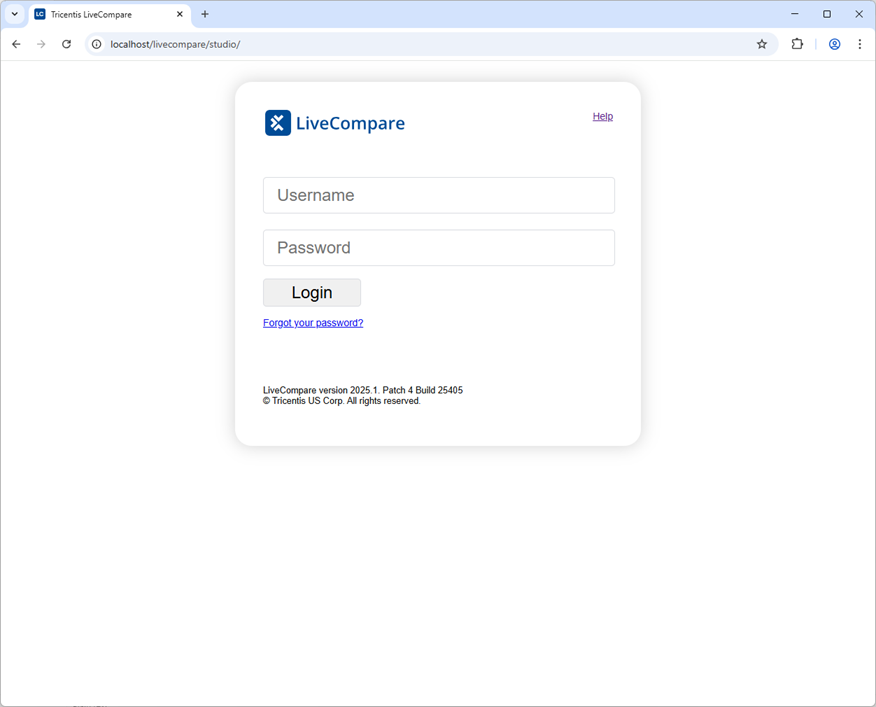
Task: Click the browser profile account icon
Action: pyautogui.click(x=834, y=44)
